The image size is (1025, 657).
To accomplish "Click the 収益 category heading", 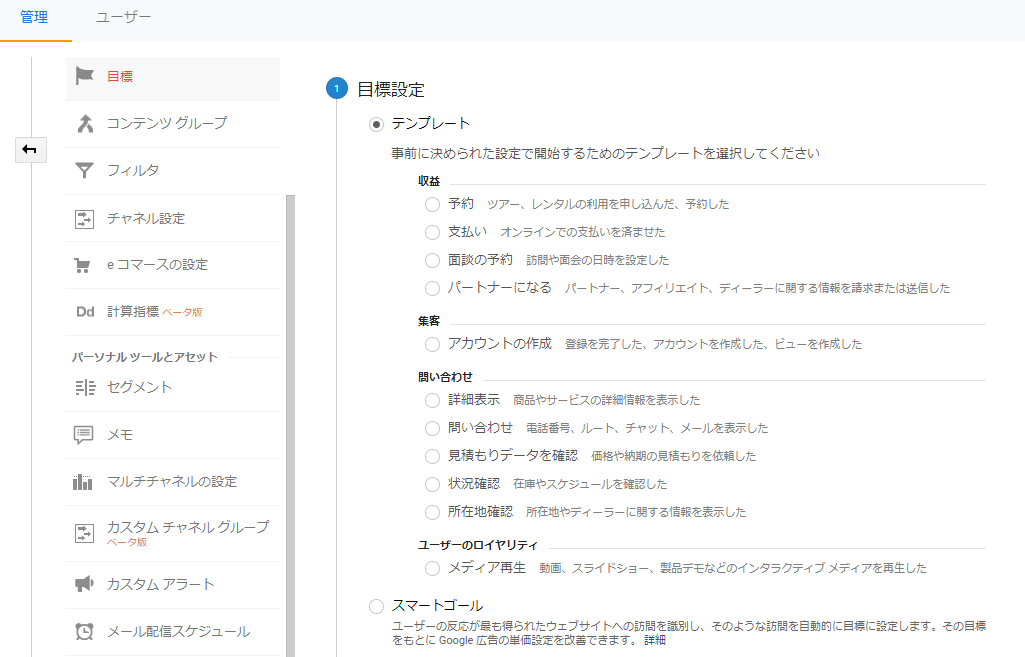I will coord(429,181).
